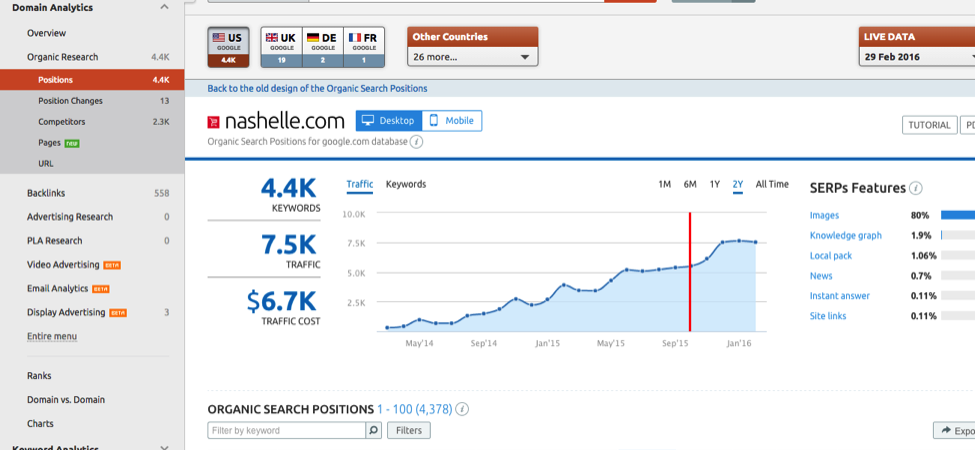Show the Entire menu link
Viewport: 975px width, 450px height.
(52, 336)
